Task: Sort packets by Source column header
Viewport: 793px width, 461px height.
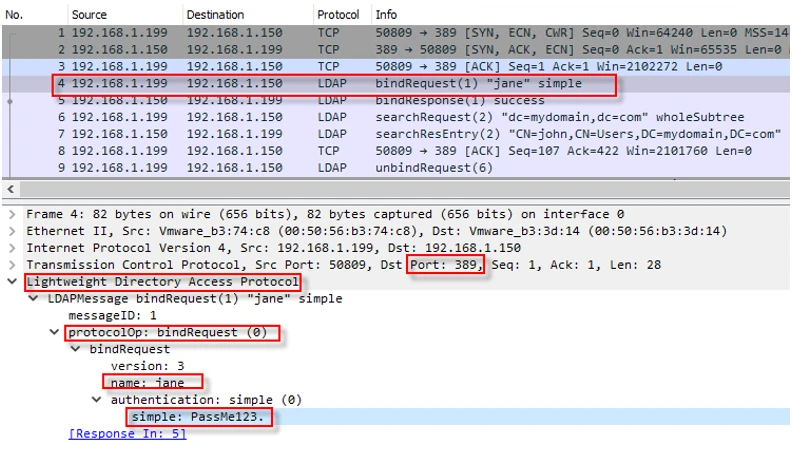Action: pyautogui.click(x=89, y=15)
